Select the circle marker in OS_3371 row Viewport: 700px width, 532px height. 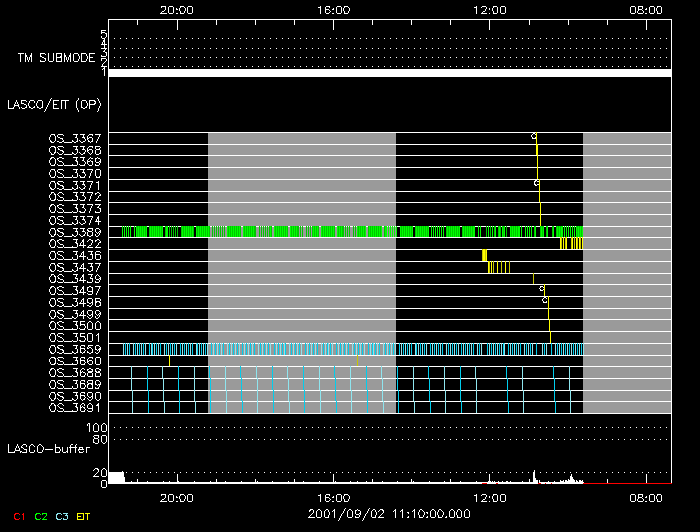pos(536,184)
